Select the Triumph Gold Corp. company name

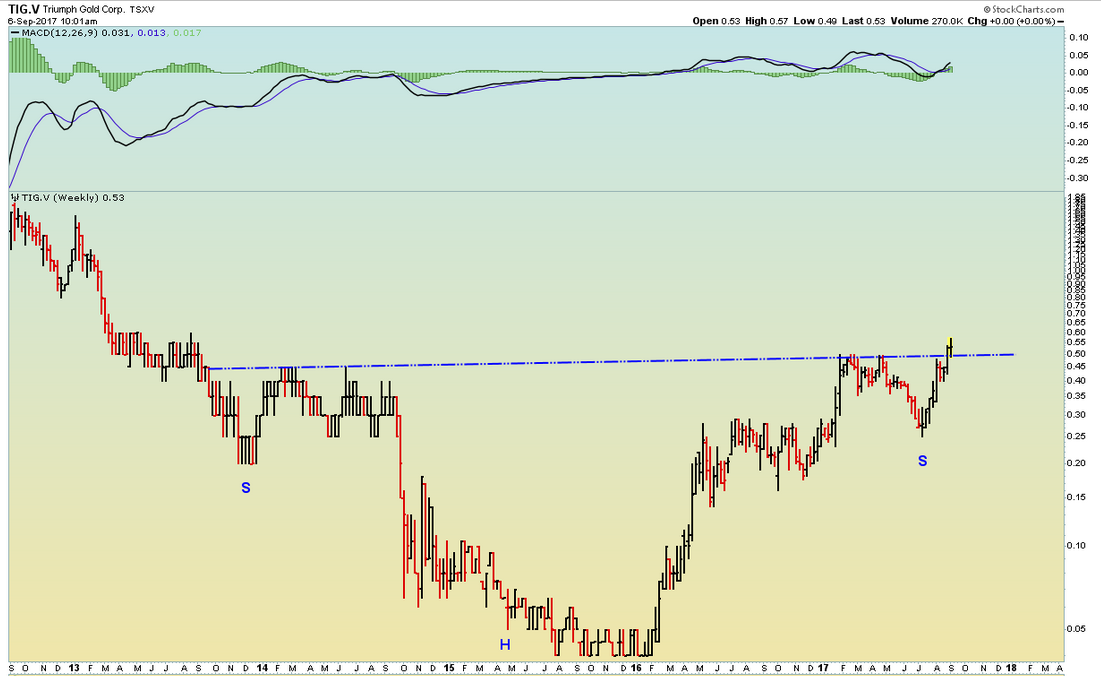click(84, 10)
